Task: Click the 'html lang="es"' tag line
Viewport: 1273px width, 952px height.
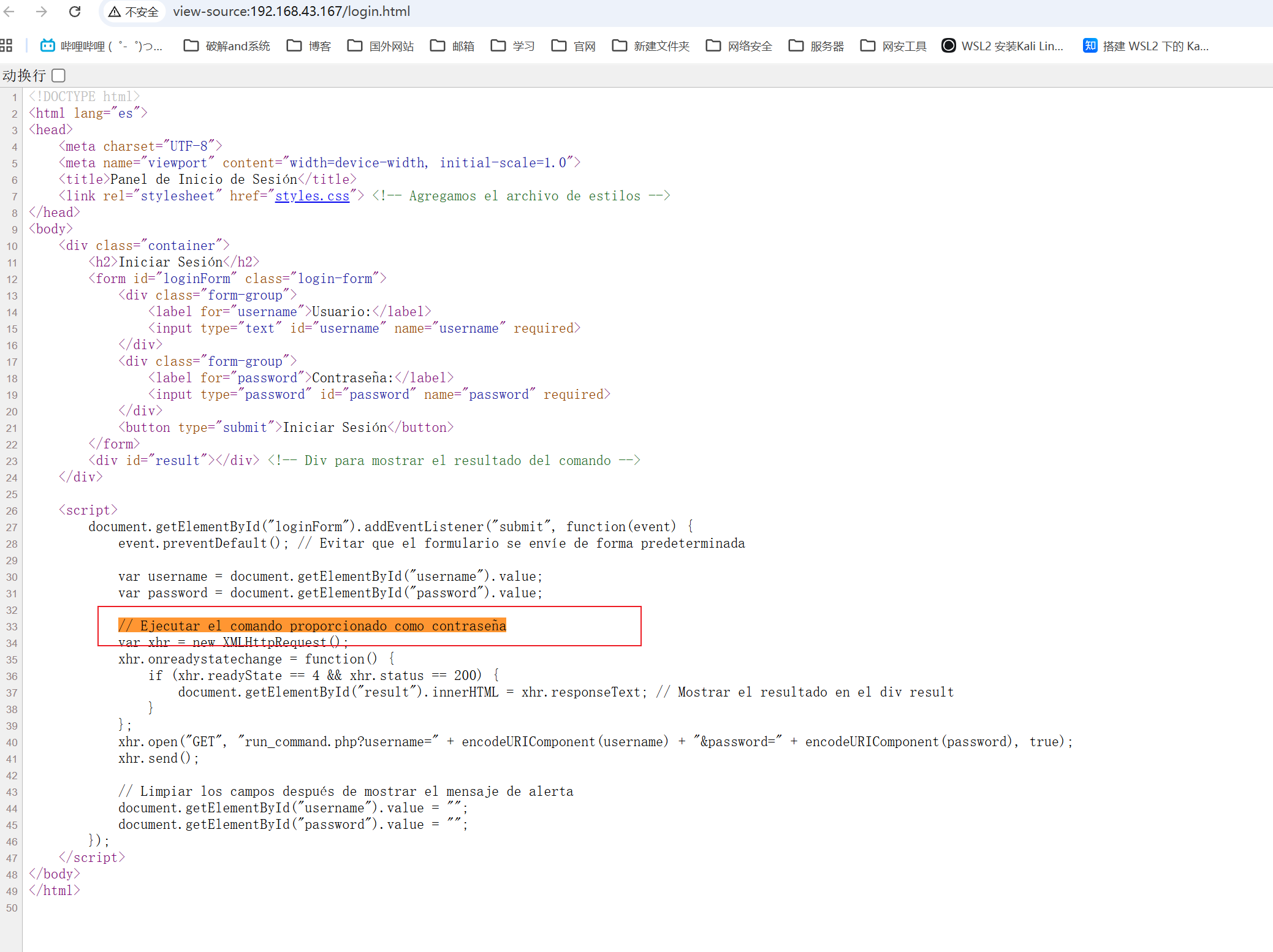Action: pos(88,113)
